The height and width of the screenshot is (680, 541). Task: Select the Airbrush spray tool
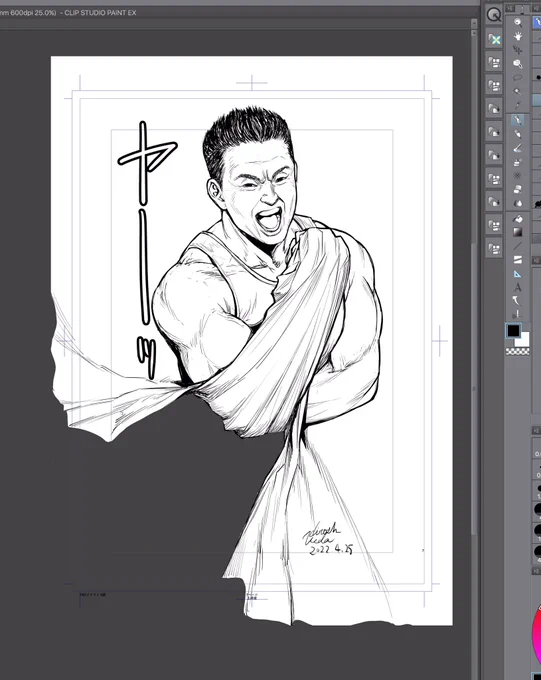pyautogui.click(x=518, y=162)
